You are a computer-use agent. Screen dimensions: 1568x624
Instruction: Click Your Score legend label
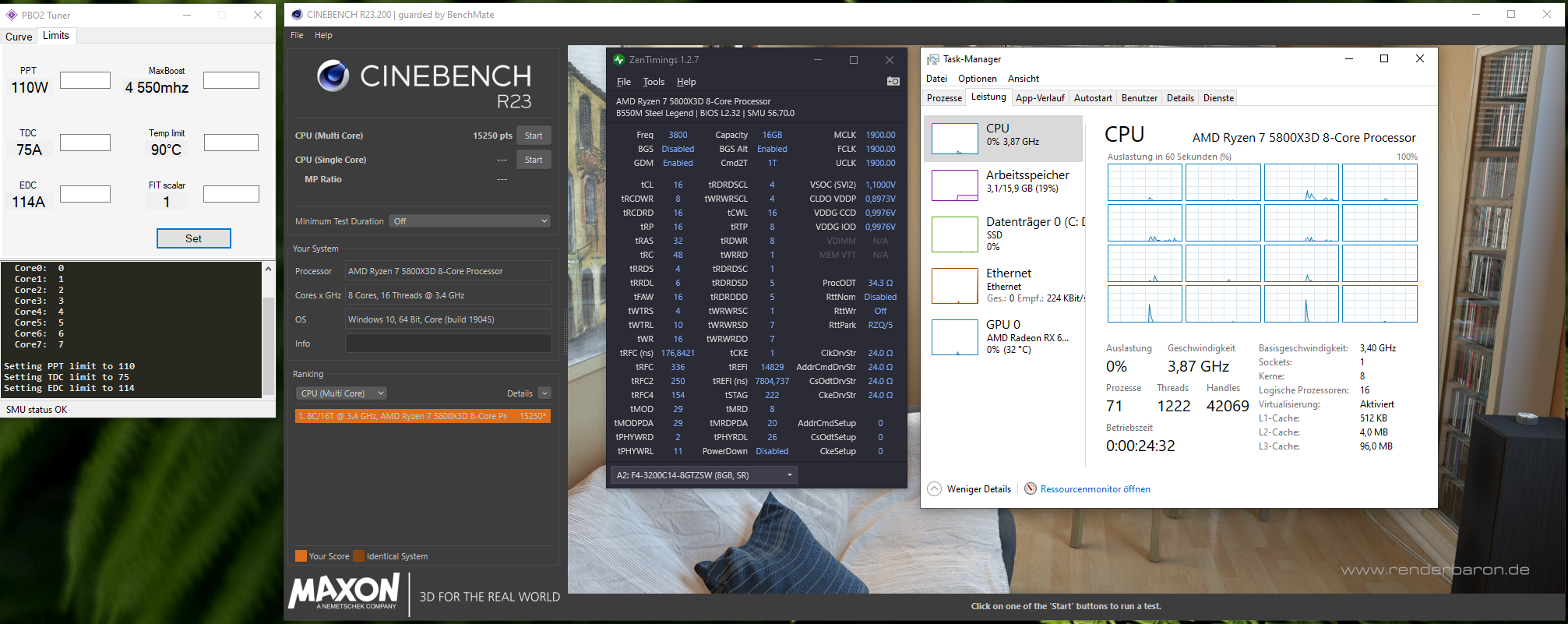coord(329,556)
